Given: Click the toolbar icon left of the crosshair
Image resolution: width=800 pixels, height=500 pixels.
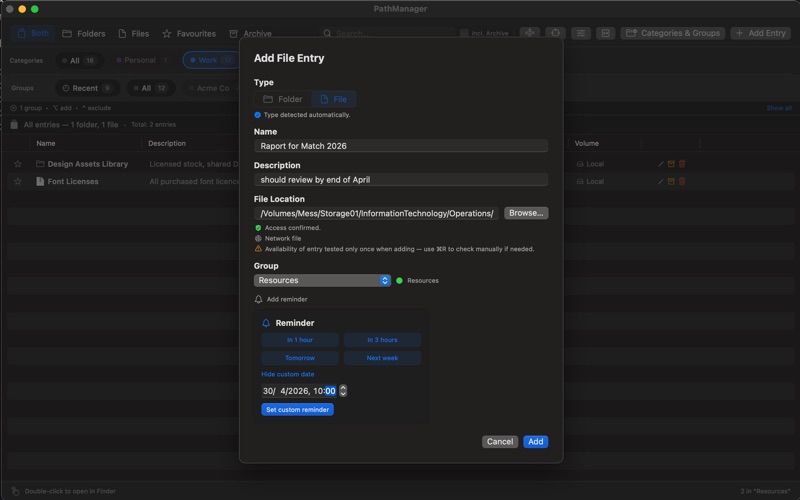Looking at the screenshot, I should [x=530, y=33].
